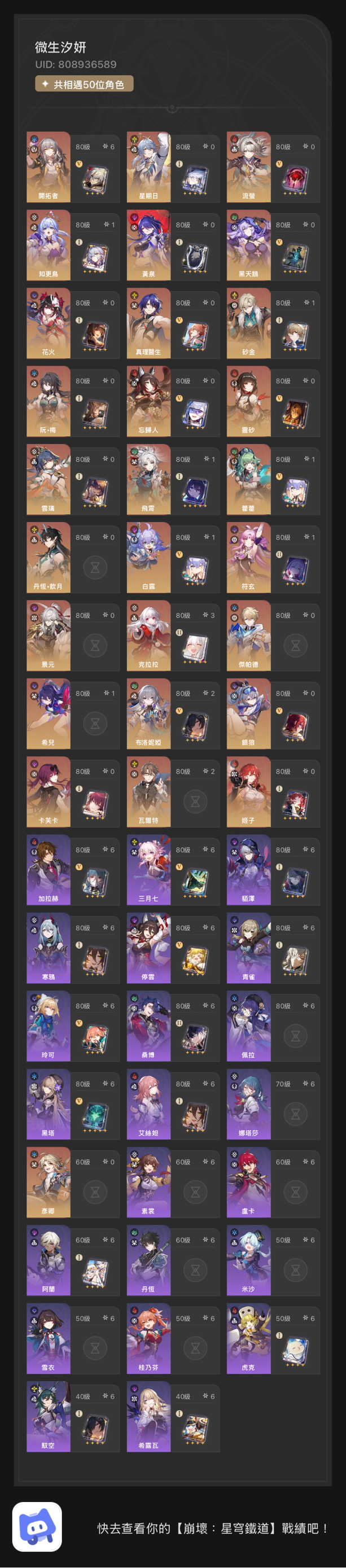Viewport: 346px width, 1568px height.
Task: Click the Discord bot logo icon
Action: tap(37, 1526)
